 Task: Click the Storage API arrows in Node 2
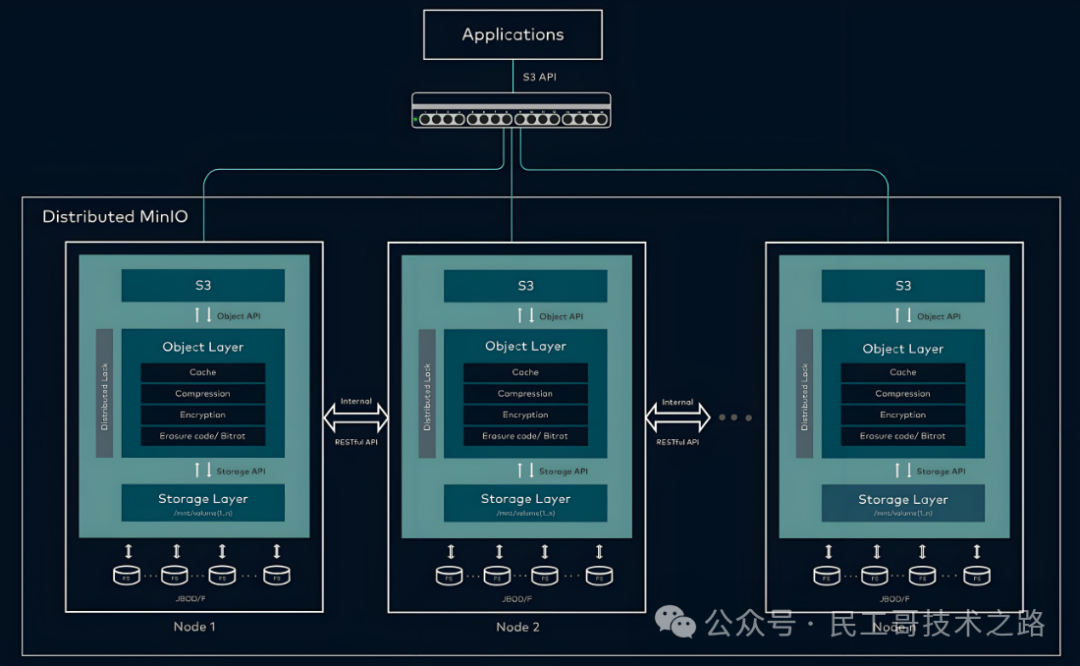pos(526,470)
